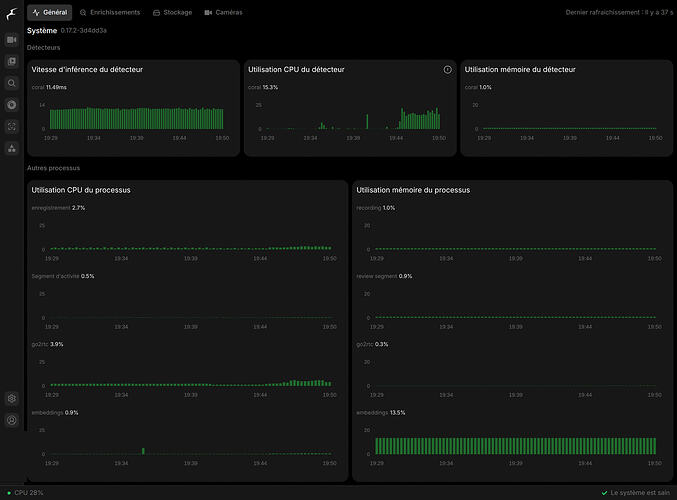Click the coral 1.0% memory value
The width and height of the screenshot is (677, 500).
pos(478,87)
